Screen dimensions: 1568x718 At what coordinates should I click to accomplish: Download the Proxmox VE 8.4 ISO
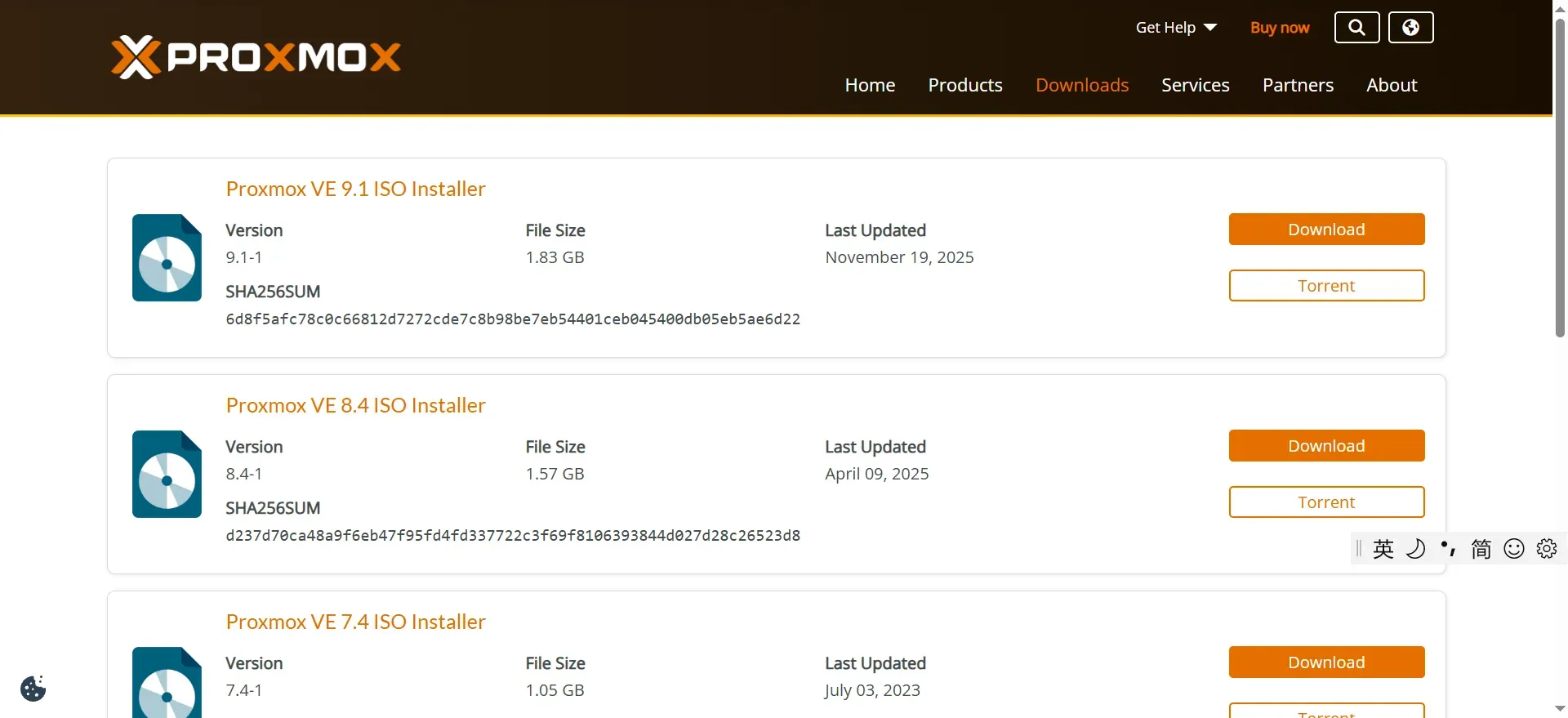click(x=1326, y=446)
